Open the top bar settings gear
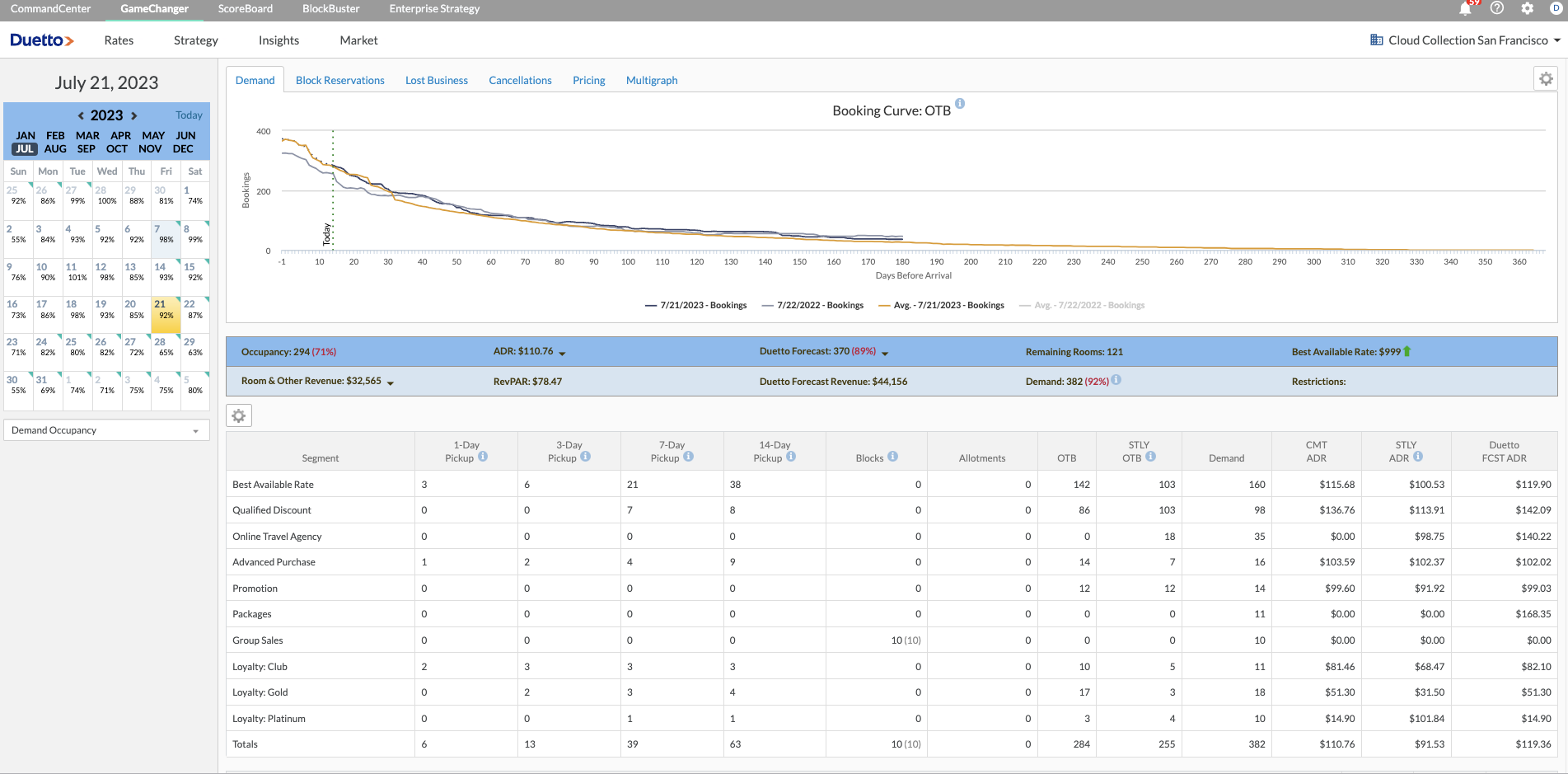 (1527, 8)
